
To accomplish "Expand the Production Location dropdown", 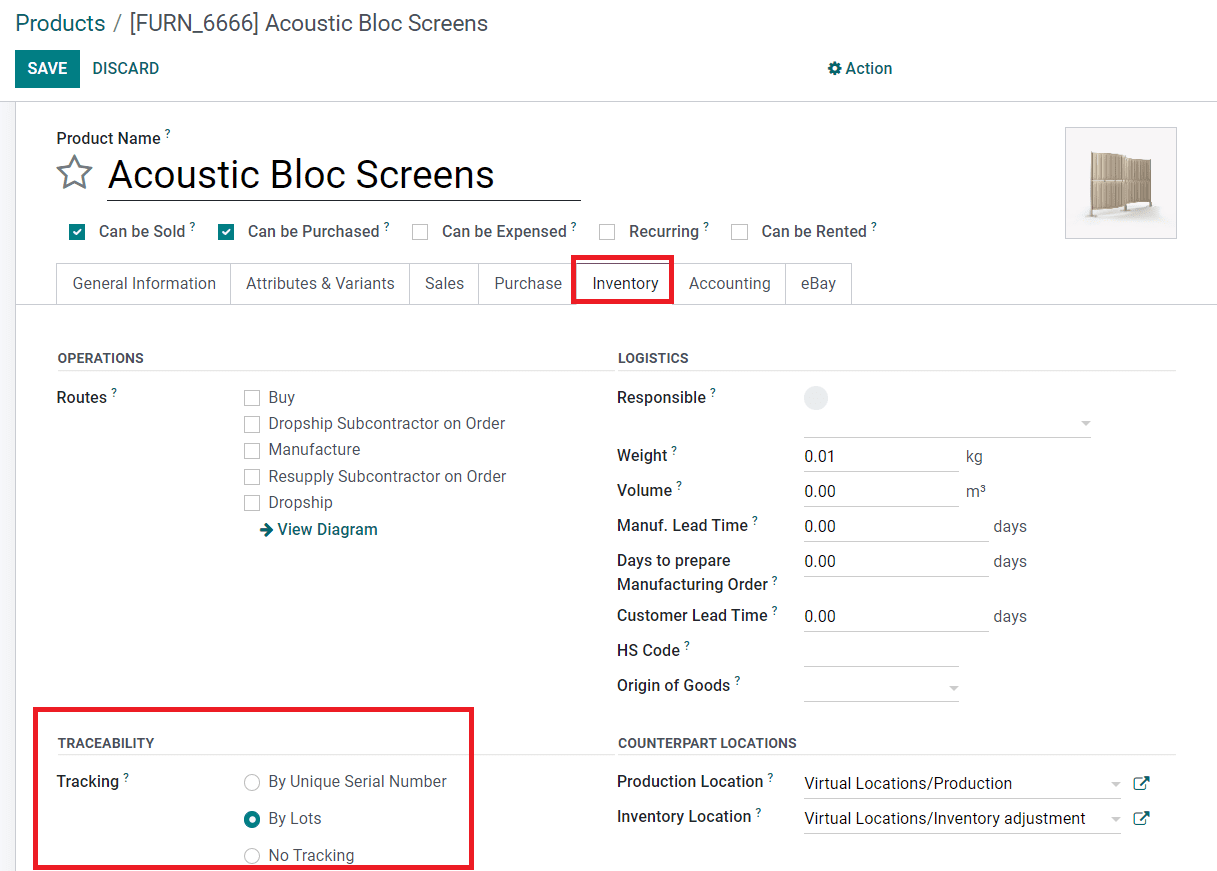I will coord(1115,784).
